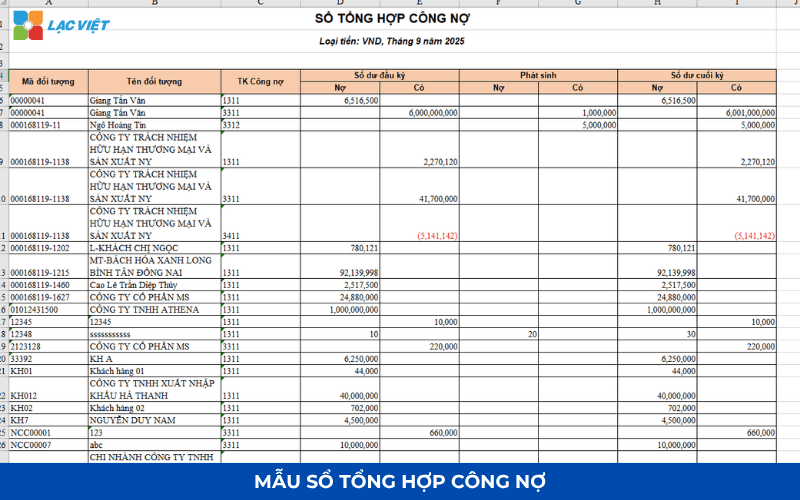Viewport: 800px width, 500px height.
Task: Click the account cell 3312
Action: click(261, 125)
